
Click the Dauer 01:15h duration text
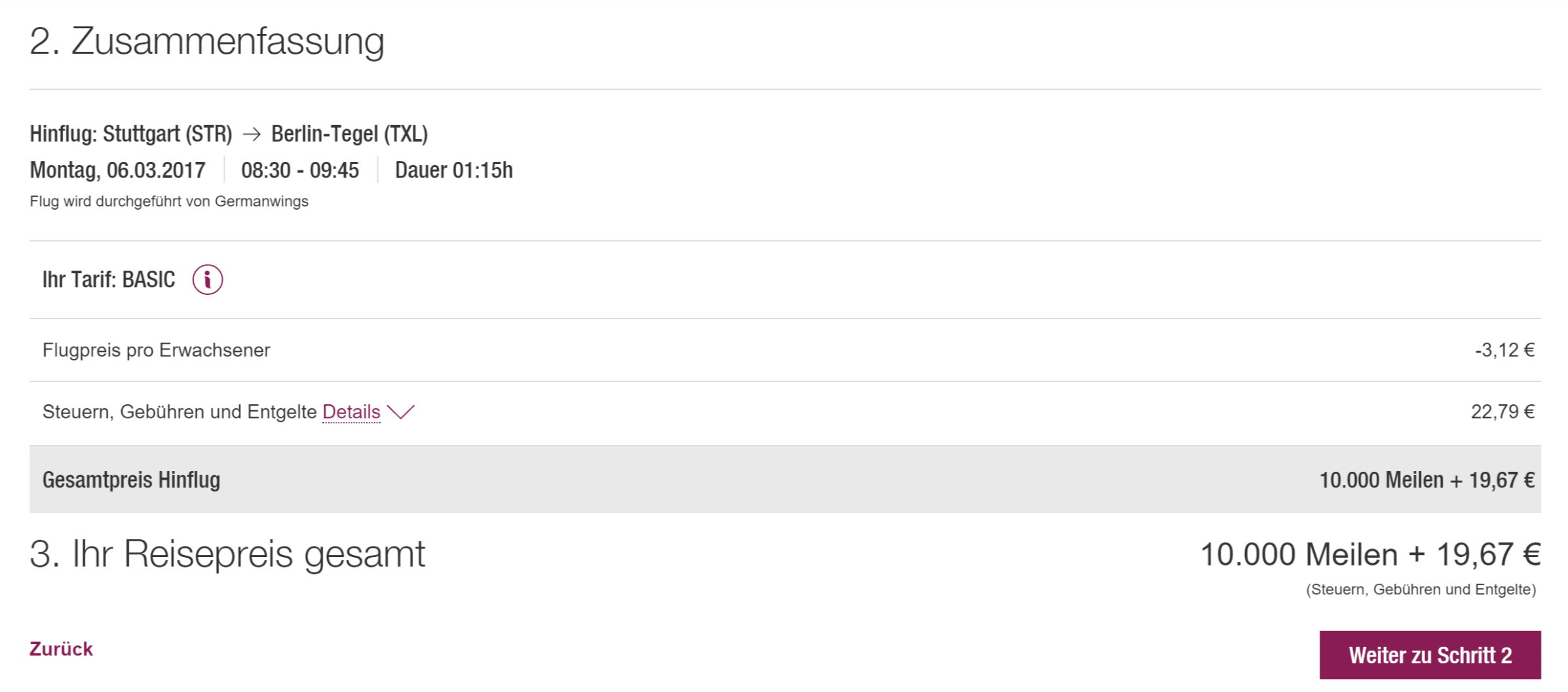(453, 170)
